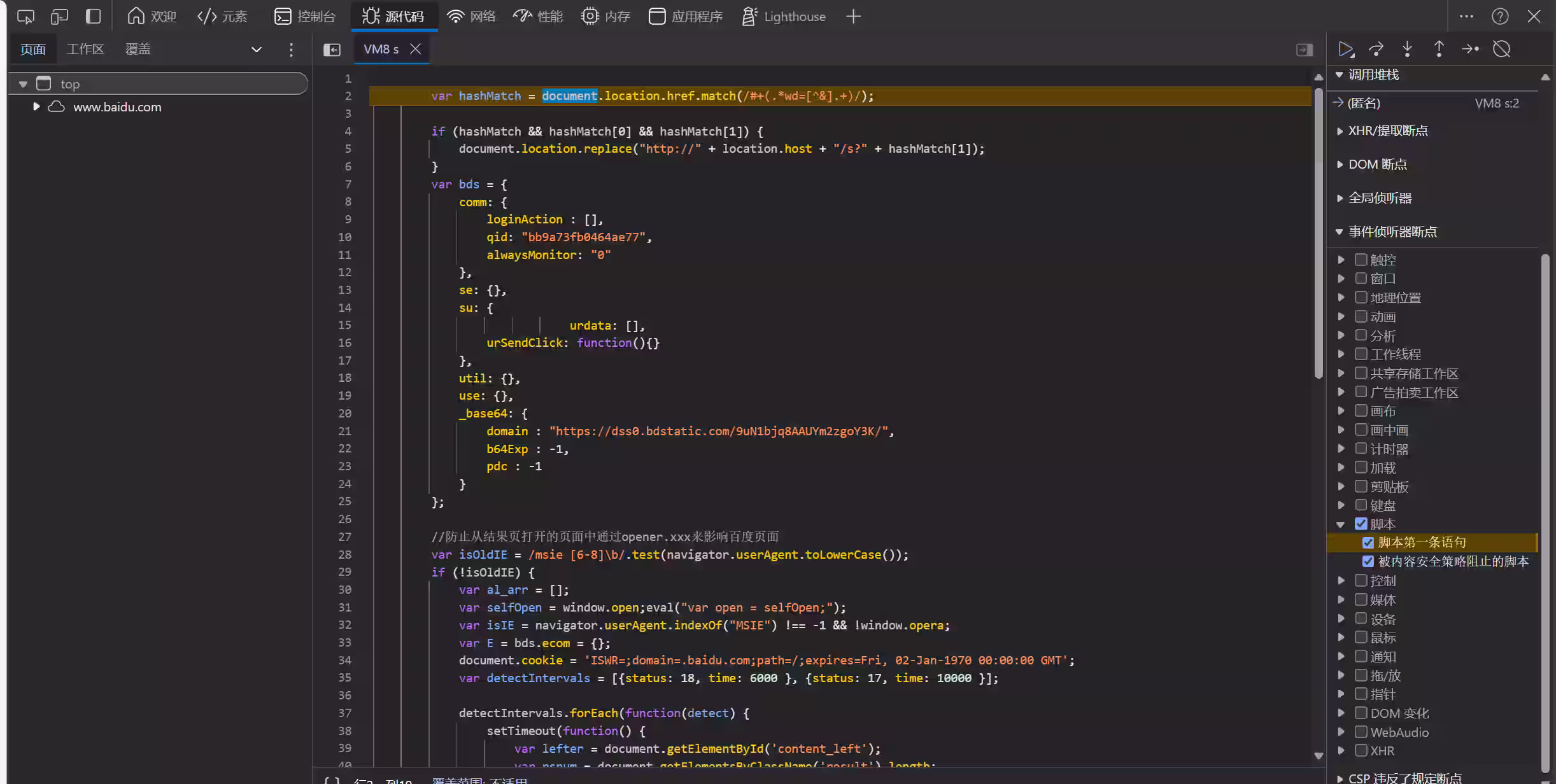Image resolution: width=1556 pixels, height=784 pixels.
Task: Switch to the 控制台 tab
Action: pyautogui.click(x=305, y=17)
